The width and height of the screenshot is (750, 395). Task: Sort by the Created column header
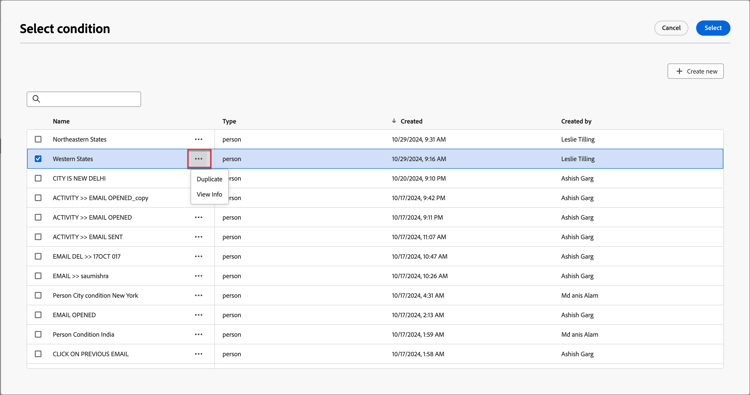click(411, 121)
